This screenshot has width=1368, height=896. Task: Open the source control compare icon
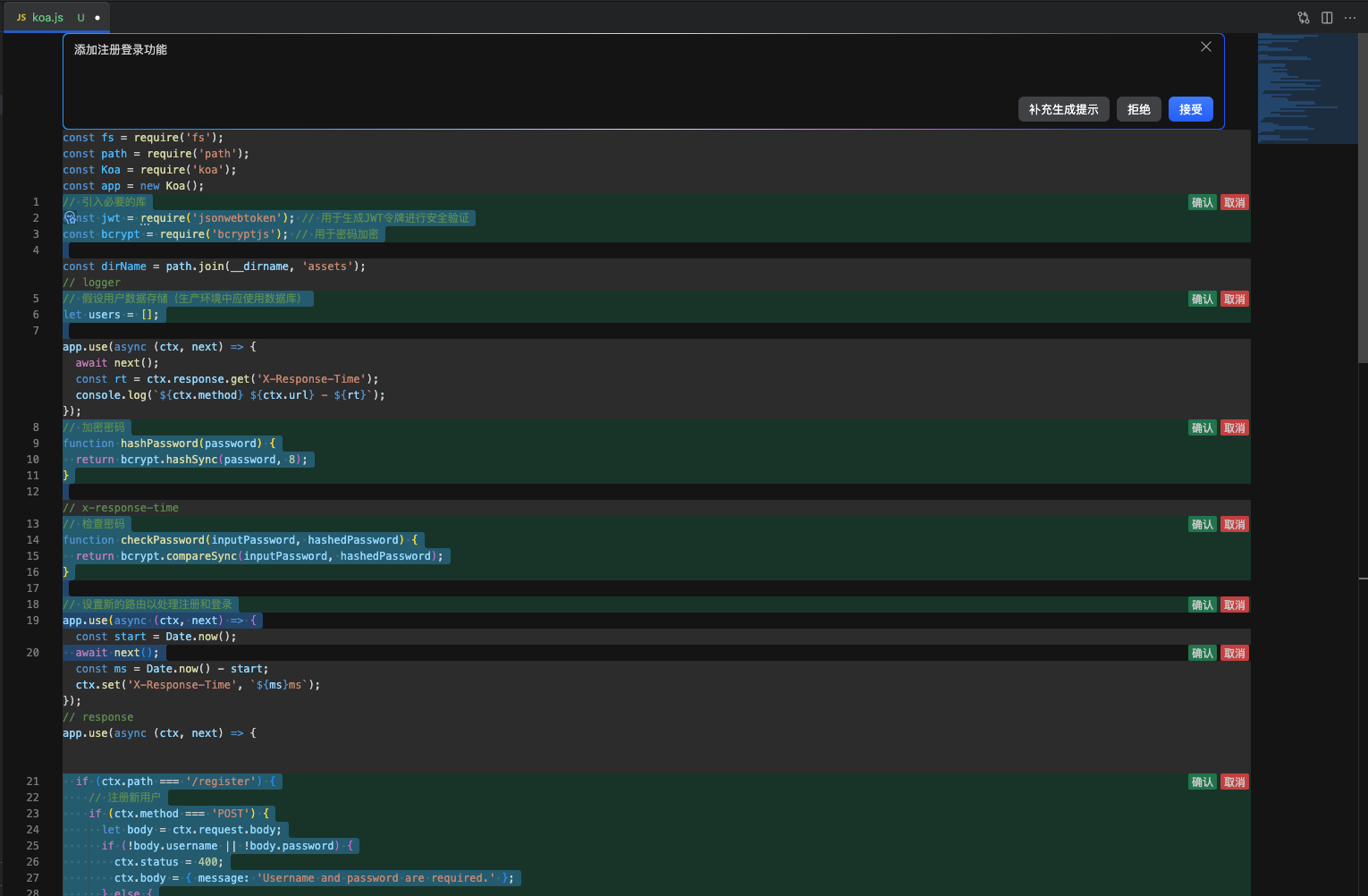point(1304,18)
